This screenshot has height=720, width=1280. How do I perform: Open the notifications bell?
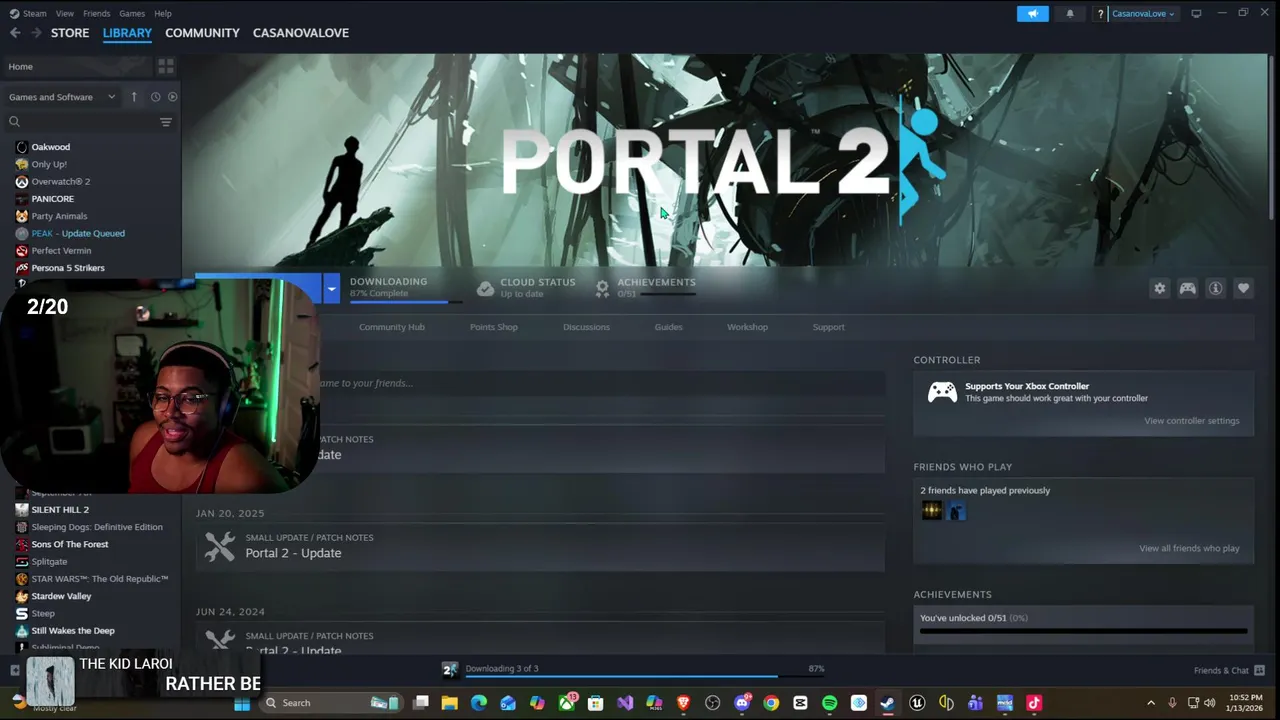[1070, 13]
